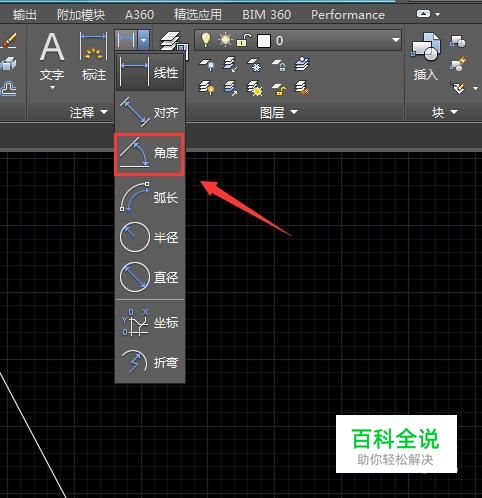Viewport: 482px width, 498px height.
Task: Open Edit Attributes dropdown arrow
Action: tap(475, 88)
